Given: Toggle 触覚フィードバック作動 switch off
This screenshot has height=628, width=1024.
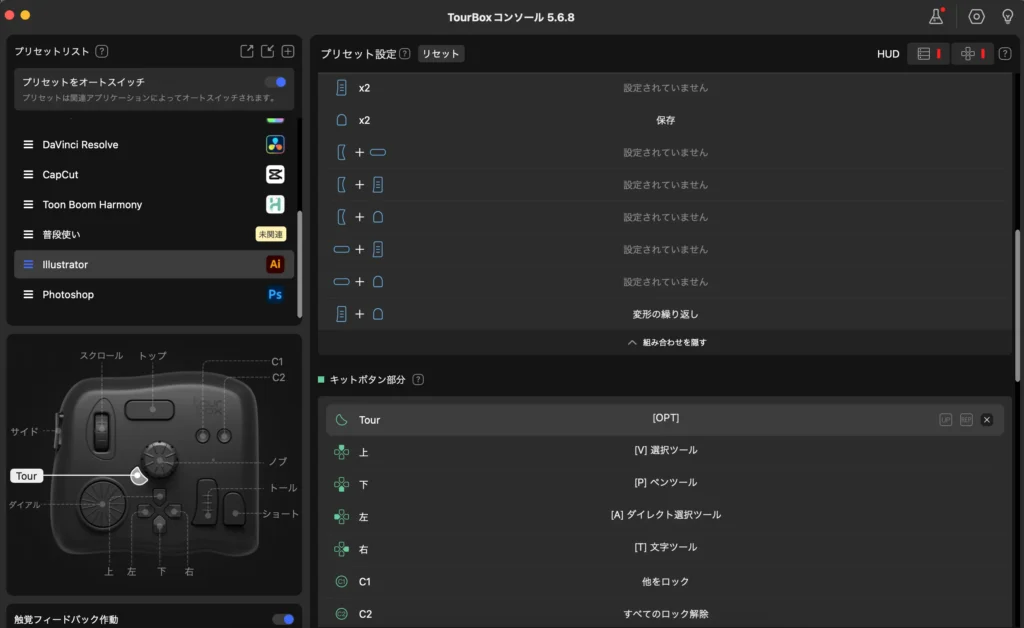Looking at the screenshot, I should tap(283, 619).
